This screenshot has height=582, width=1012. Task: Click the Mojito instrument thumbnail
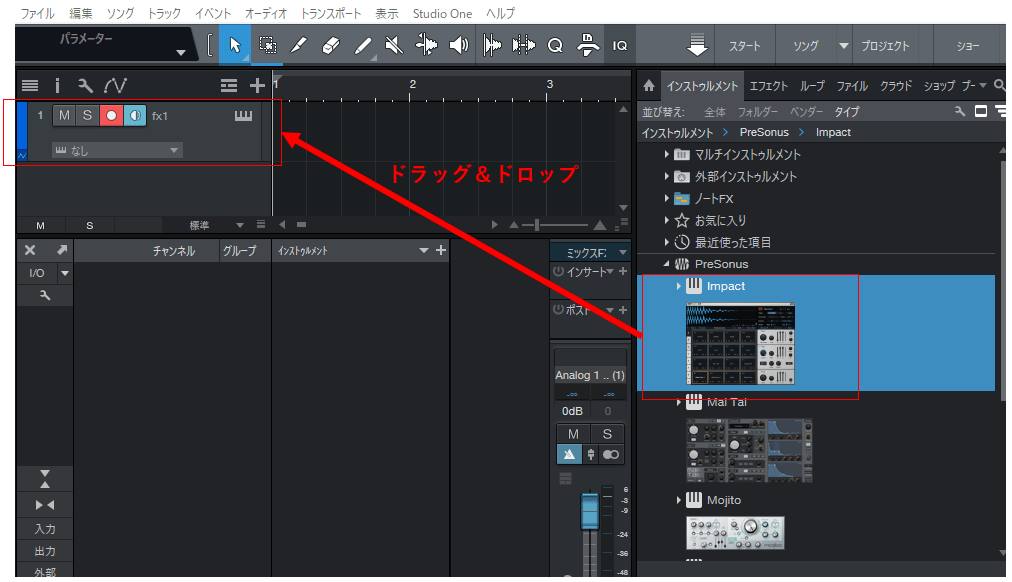click(735, 533)
